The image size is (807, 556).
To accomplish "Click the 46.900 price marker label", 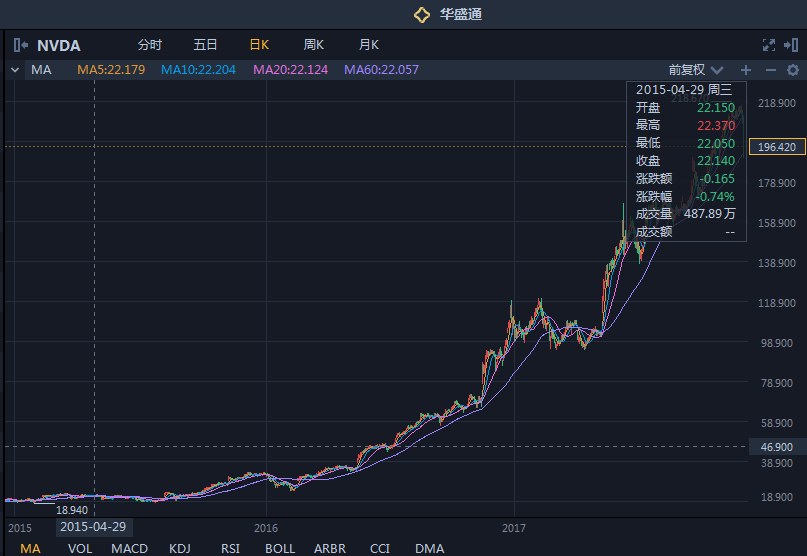I will click(x=777, y=447).
